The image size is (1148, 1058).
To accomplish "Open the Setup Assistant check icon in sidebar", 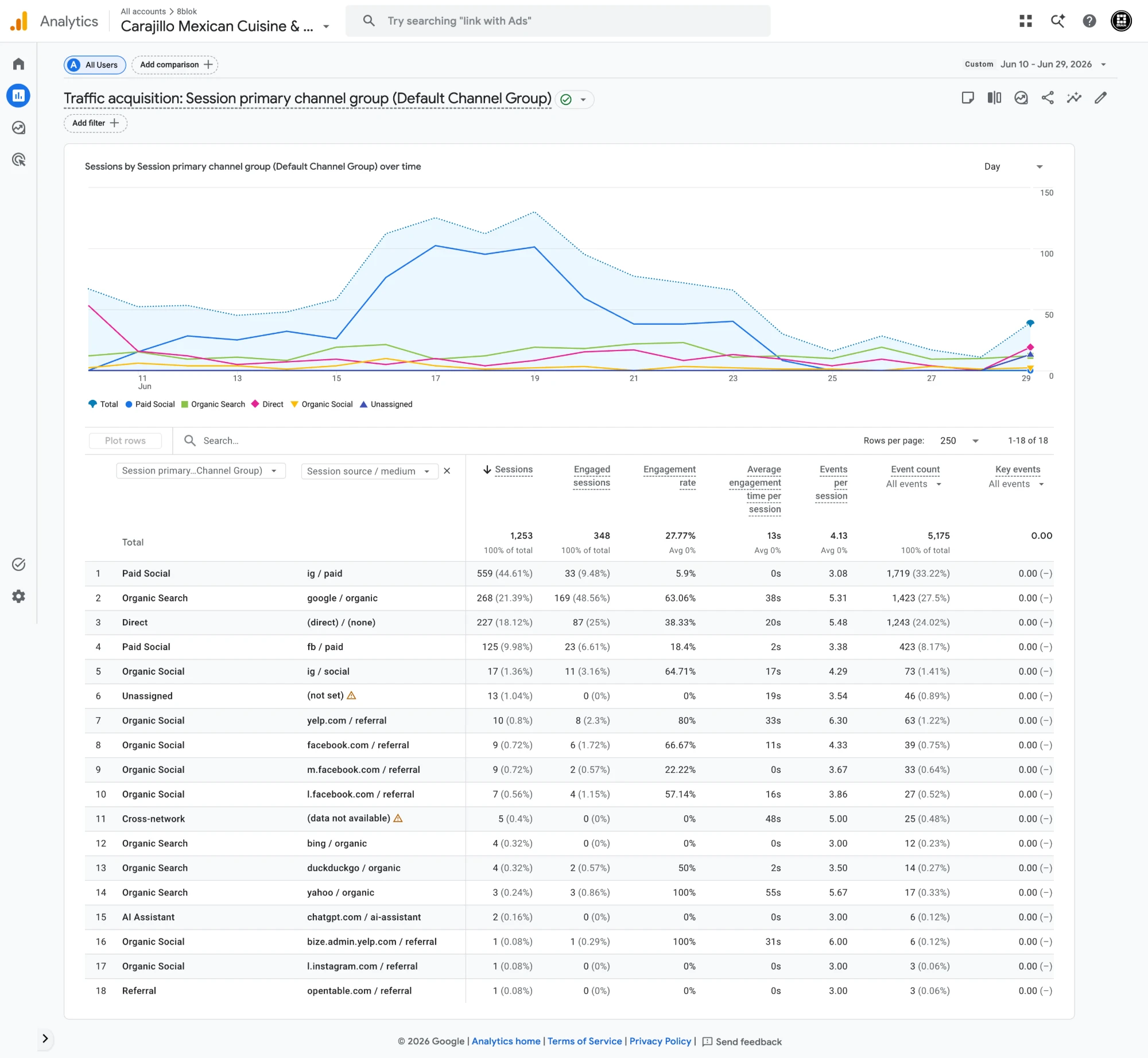I will (18, 565).
